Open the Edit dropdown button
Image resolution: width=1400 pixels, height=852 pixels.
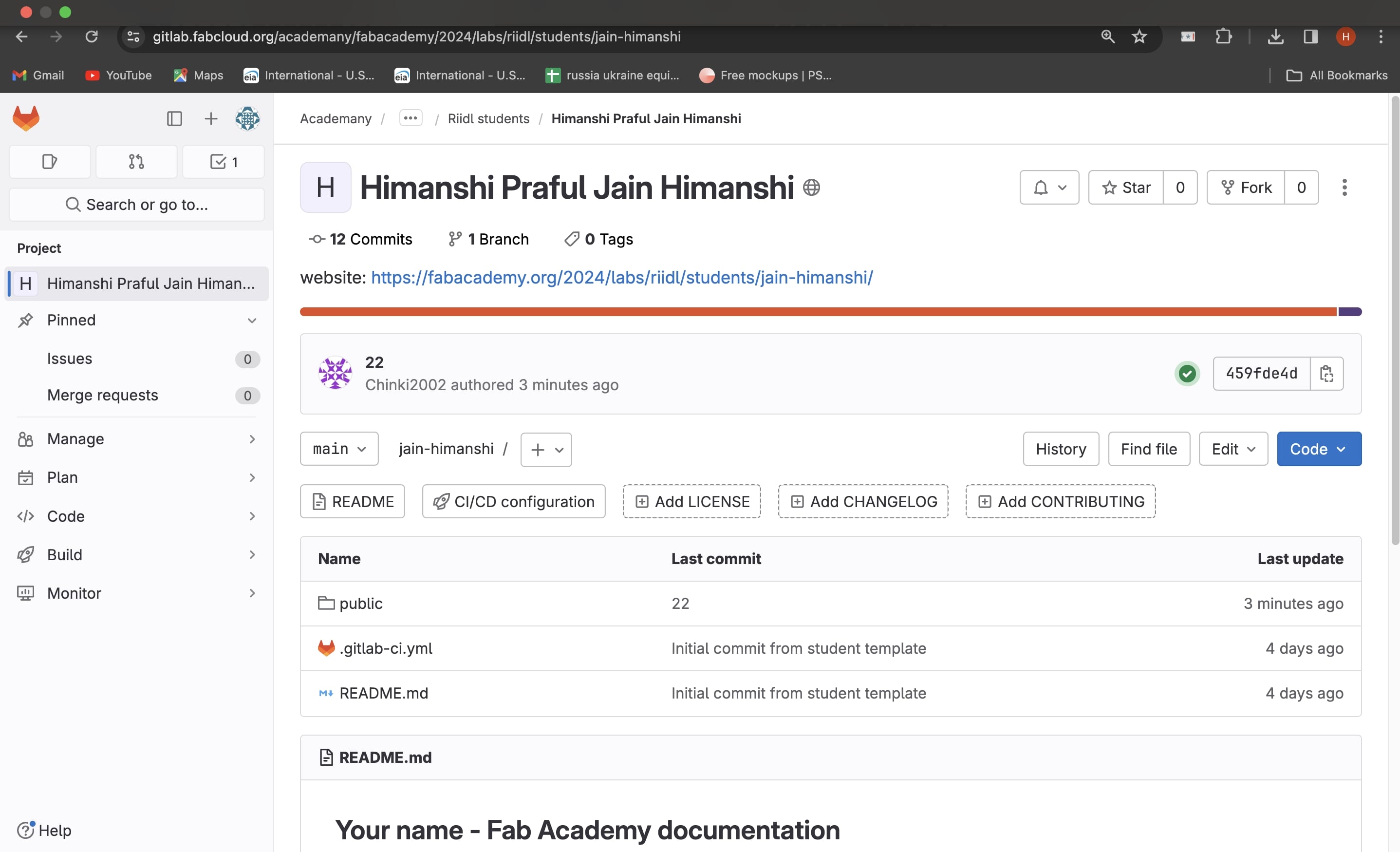pyautogui.click(x=1233, y=449)
